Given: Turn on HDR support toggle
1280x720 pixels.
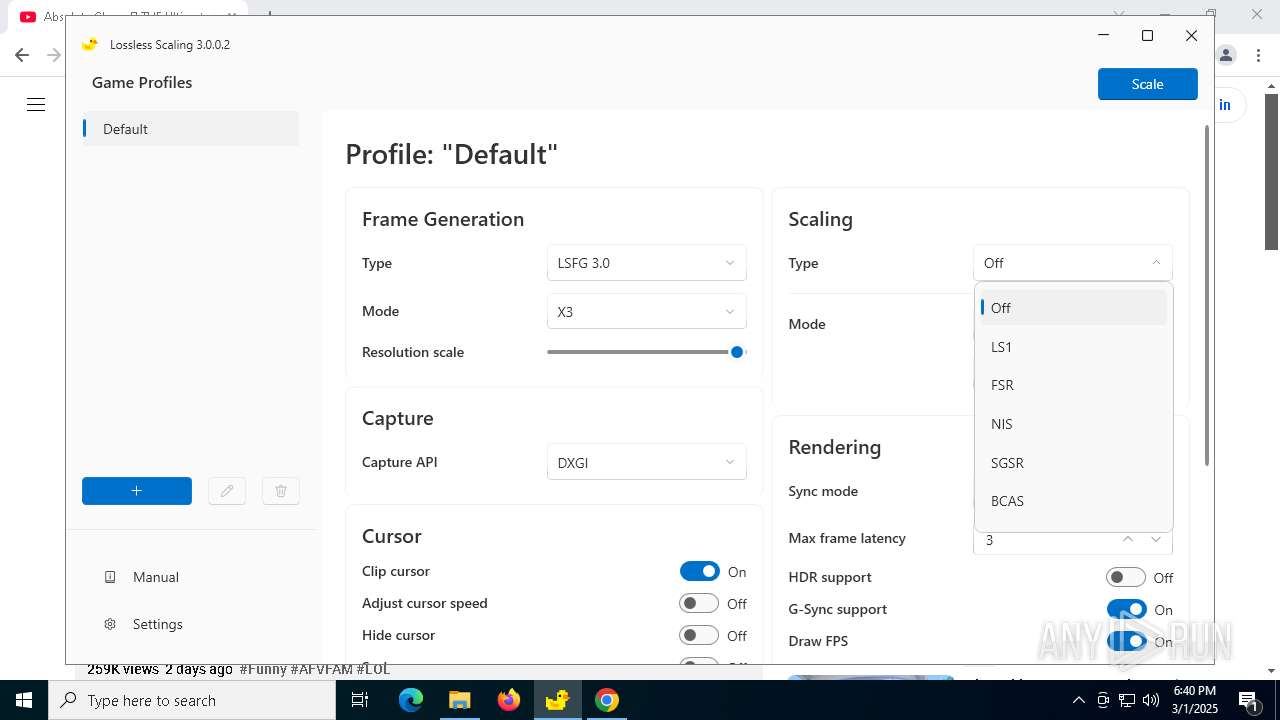Looking at the screenshot, I should point(1126,577).
